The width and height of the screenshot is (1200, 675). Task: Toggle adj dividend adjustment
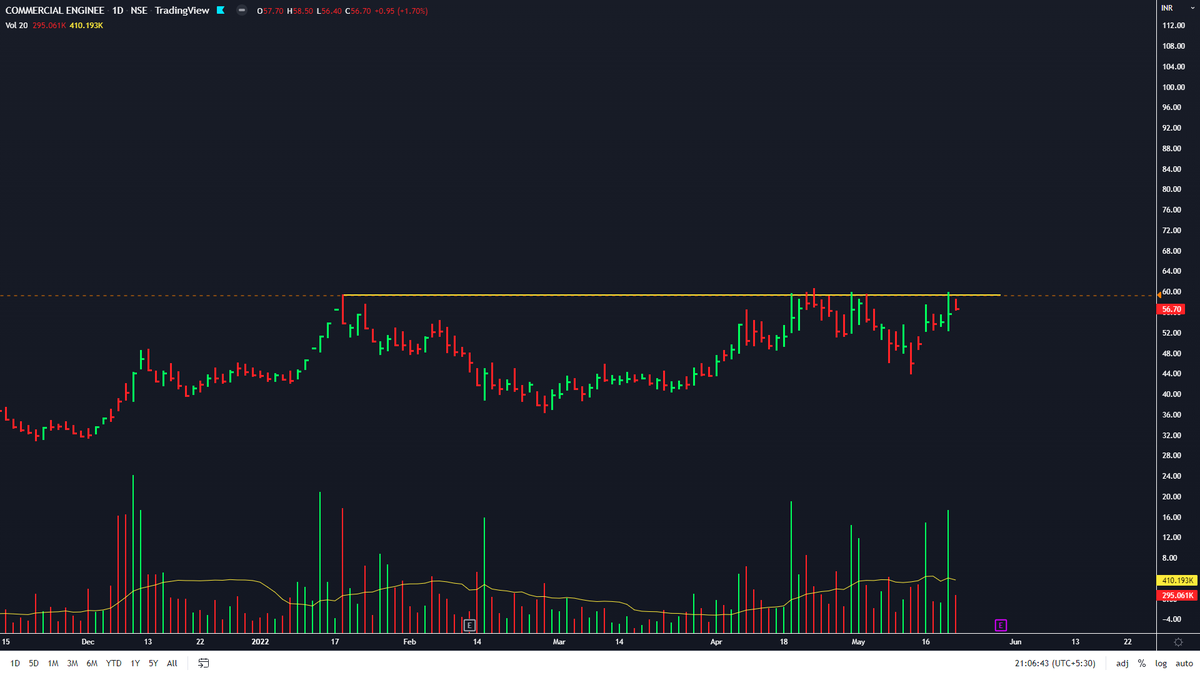point(1122,662)
